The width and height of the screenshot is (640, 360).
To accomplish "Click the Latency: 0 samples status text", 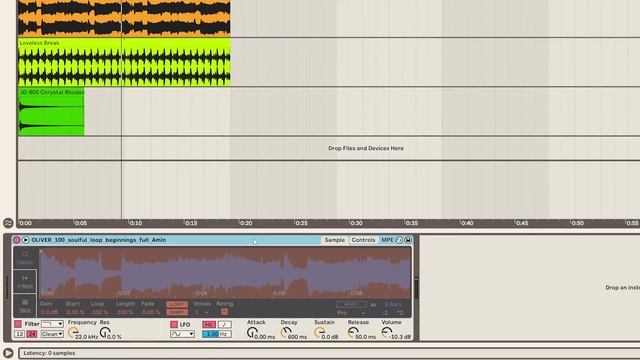I will [49, 353].
